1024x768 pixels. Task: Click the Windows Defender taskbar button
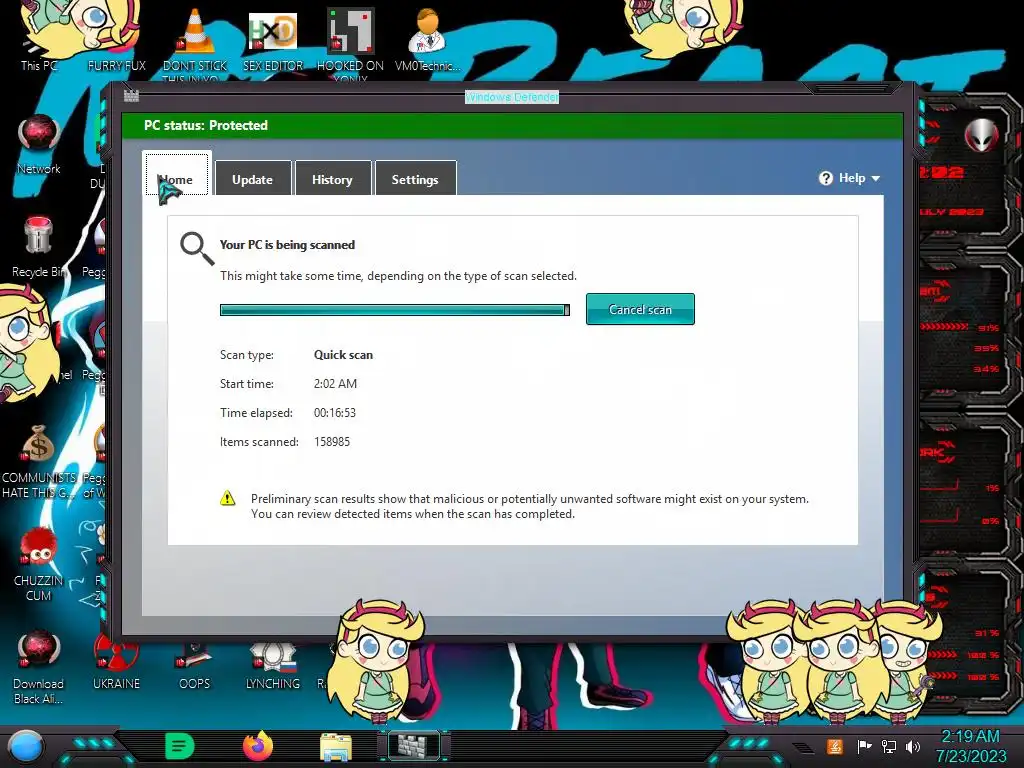(x=415, y=746)
